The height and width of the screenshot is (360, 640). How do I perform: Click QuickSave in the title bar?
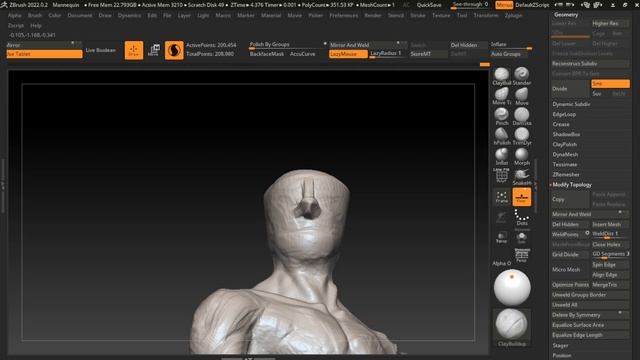click(429, 5)
